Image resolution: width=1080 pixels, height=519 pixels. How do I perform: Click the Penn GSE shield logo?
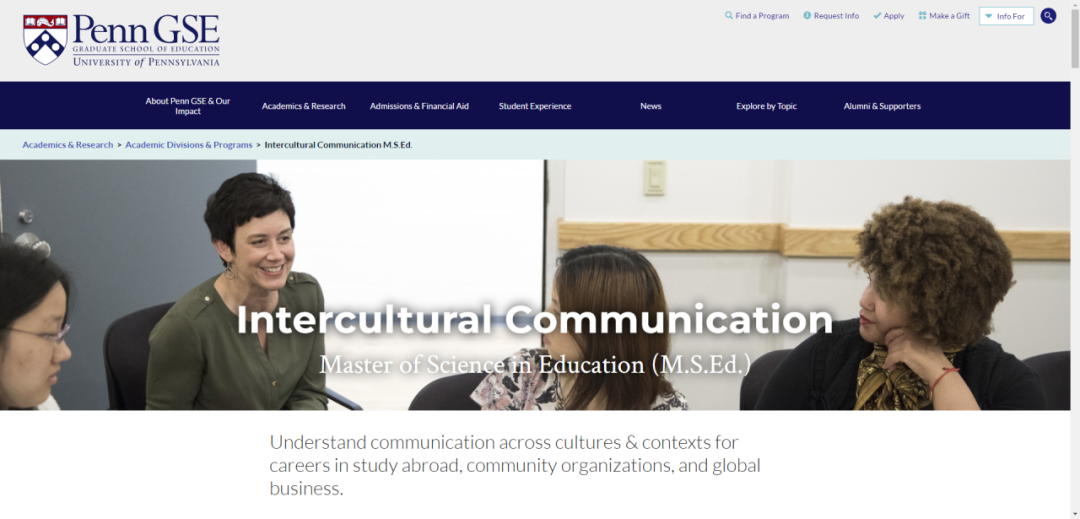[x=45, y=40]
